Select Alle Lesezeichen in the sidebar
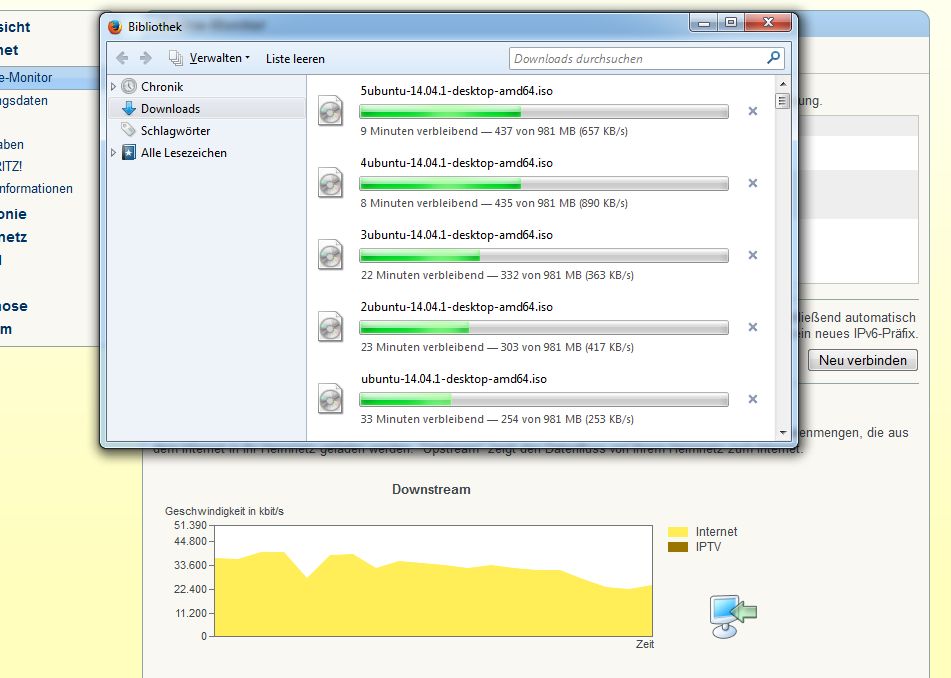 click(184, 153)
